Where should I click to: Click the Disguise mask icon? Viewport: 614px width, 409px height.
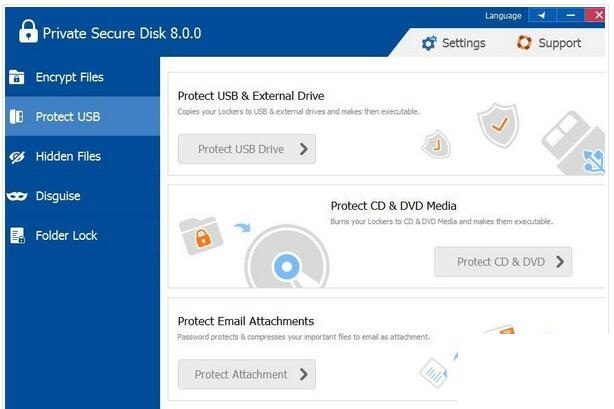tap(16, 196)
